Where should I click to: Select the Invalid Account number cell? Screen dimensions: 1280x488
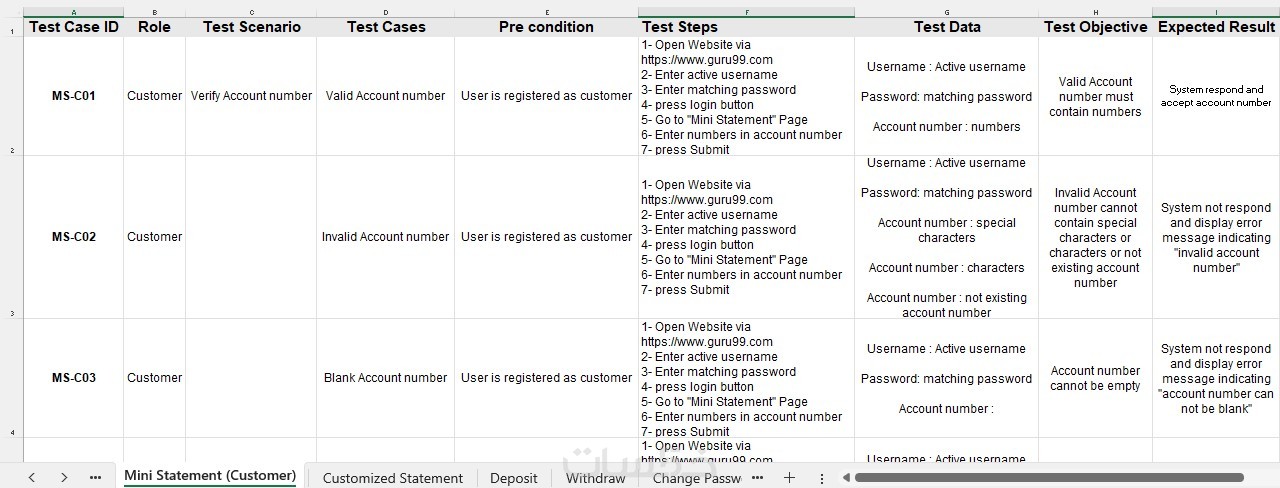385,237
